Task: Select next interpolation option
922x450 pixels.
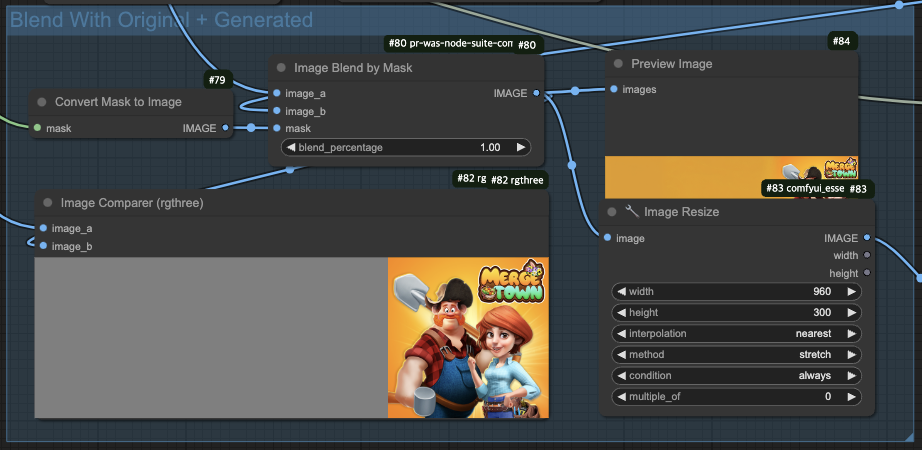Action: coord(851,334)
